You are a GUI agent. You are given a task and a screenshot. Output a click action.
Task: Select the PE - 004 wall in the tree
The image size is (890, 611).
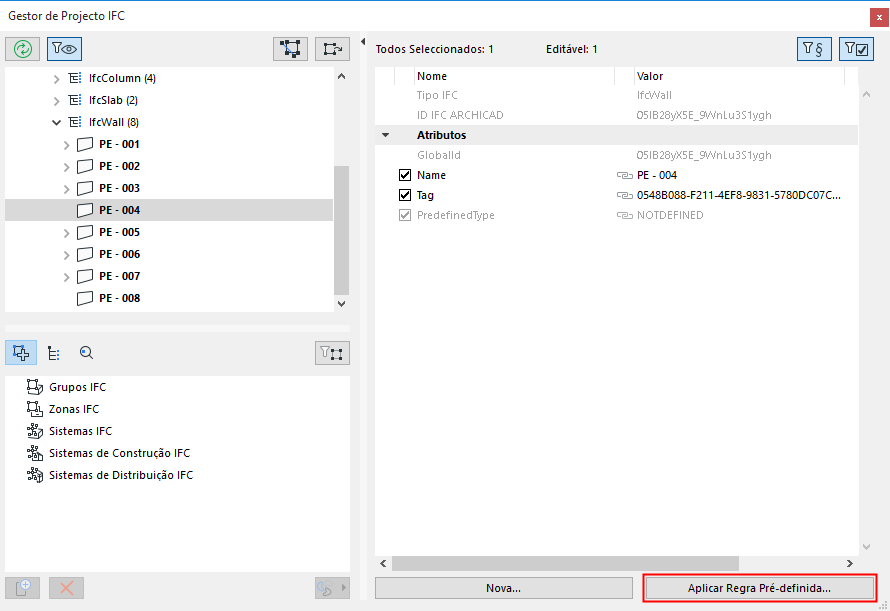coord(169,210)
